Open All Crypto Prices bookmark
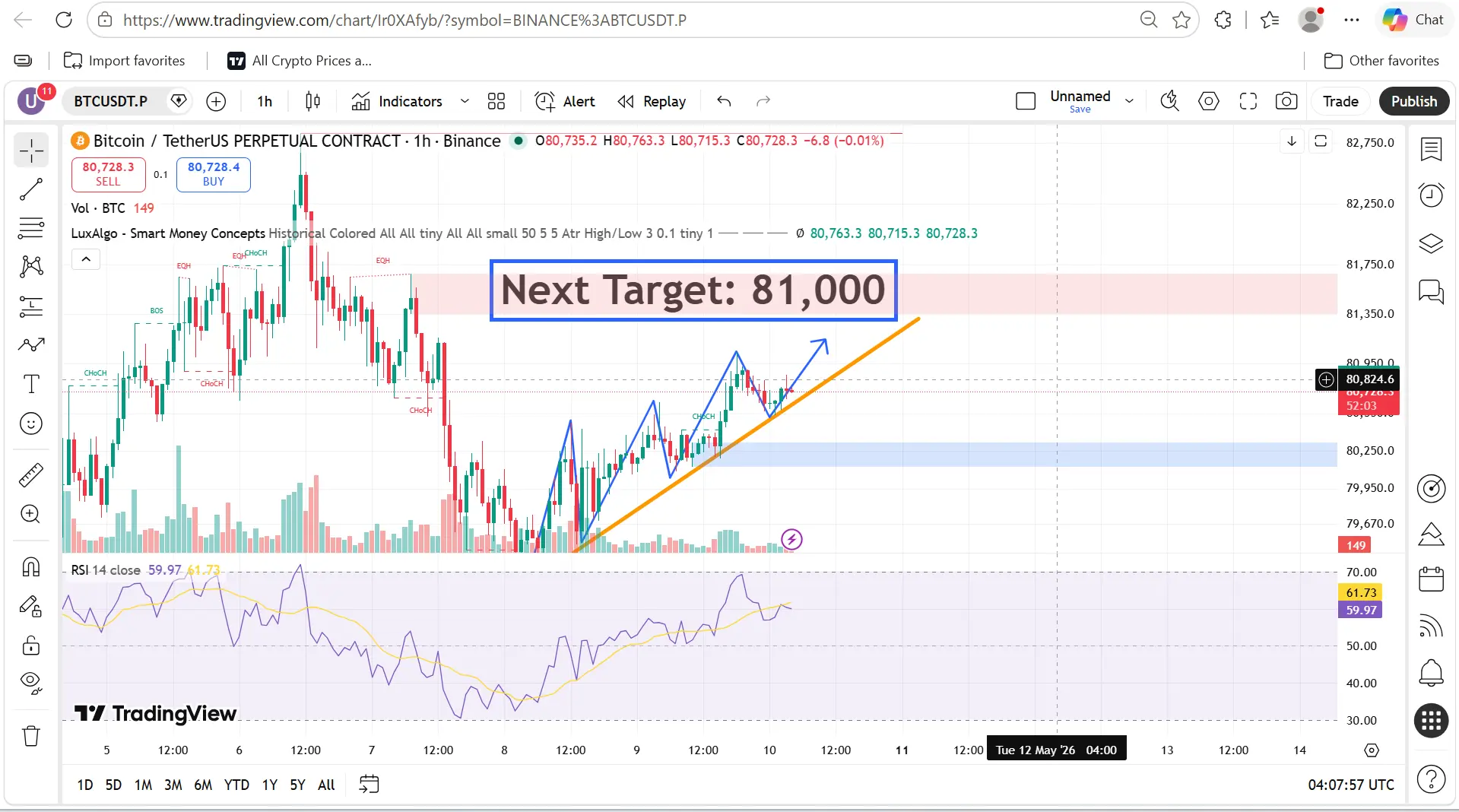 point(300,61)
